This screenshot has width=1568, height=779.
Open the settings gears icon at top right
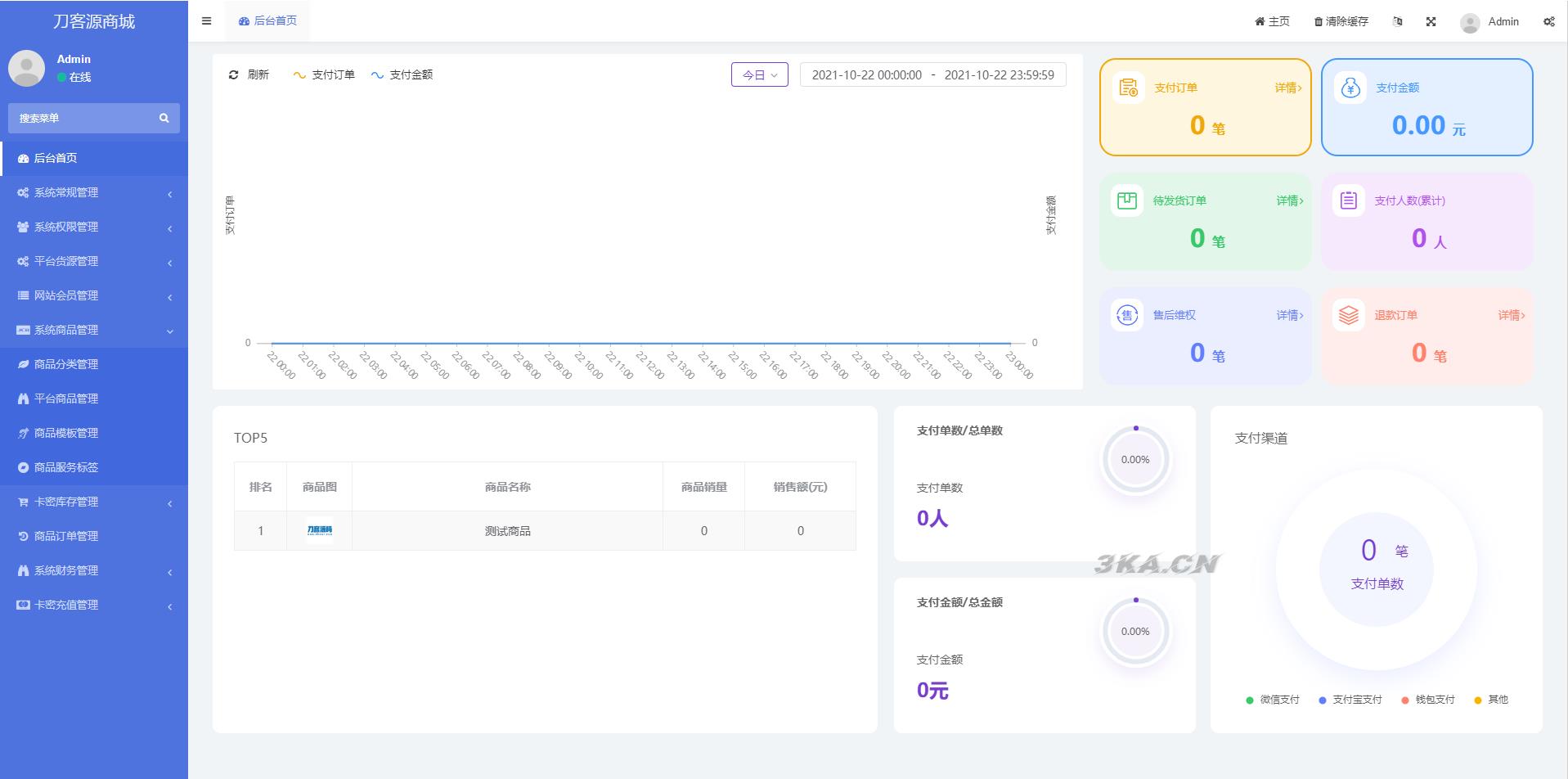(1548, 22)
